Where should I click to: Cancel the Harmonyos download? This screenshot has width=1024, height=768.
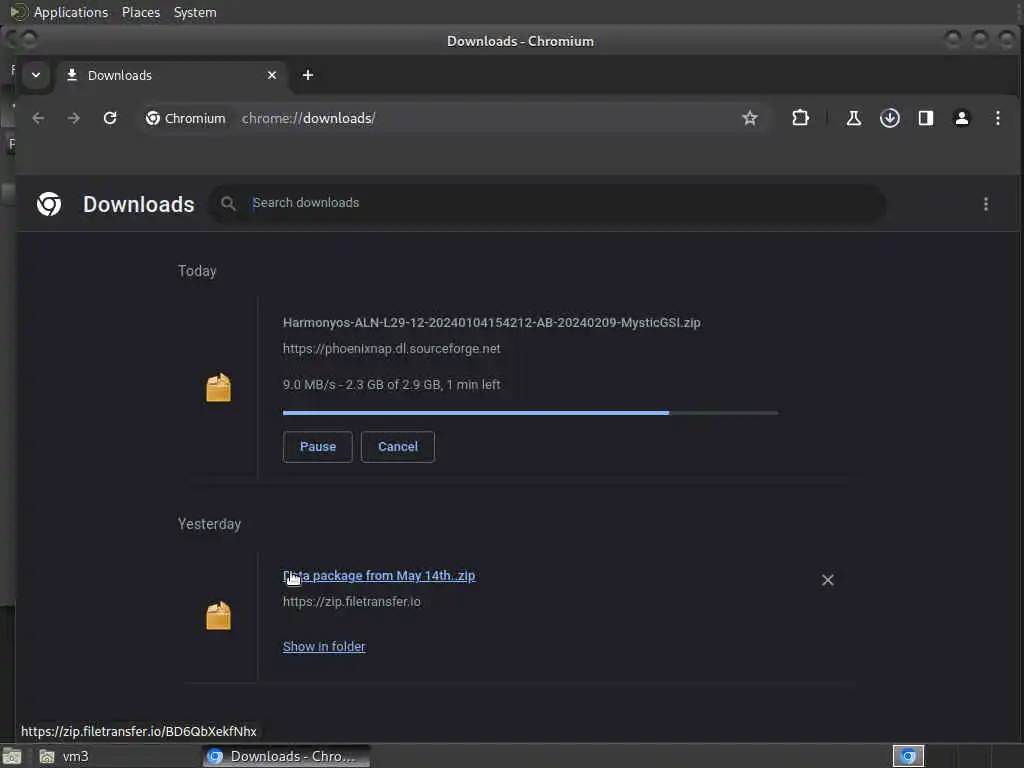pos(398,447)
